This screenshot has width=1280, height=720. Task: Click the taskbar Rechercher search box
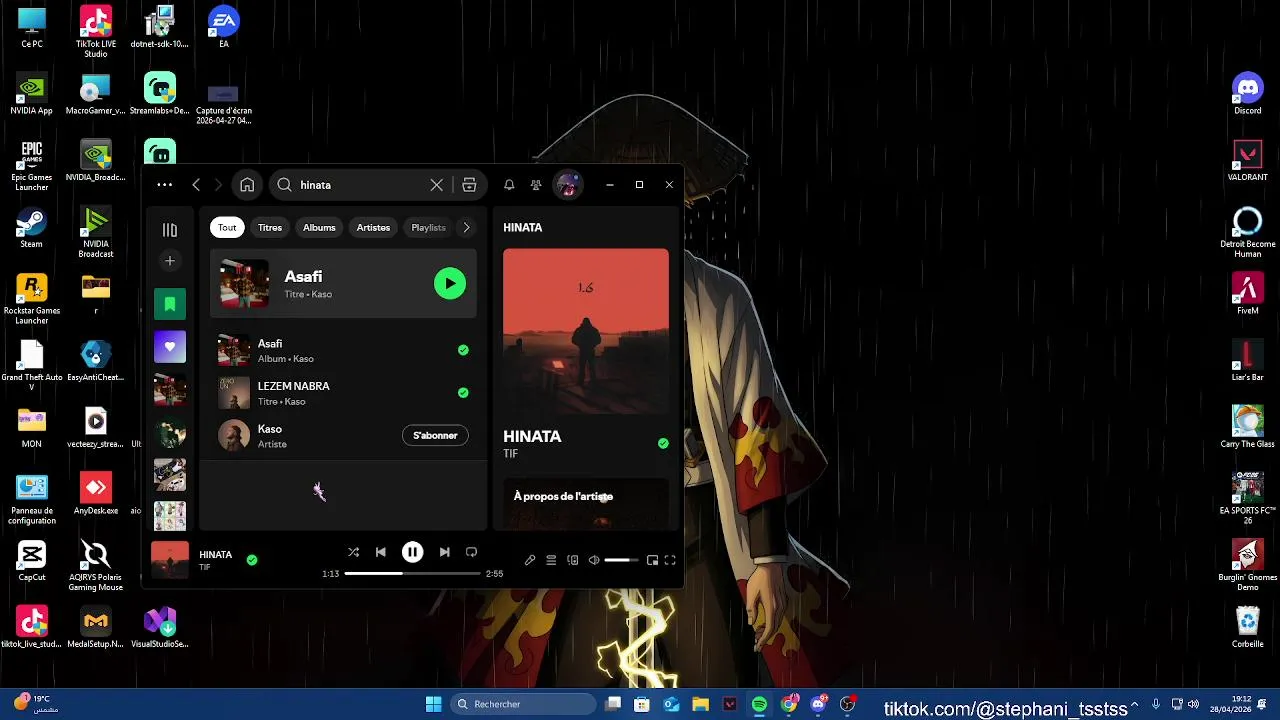pos(523,704)
